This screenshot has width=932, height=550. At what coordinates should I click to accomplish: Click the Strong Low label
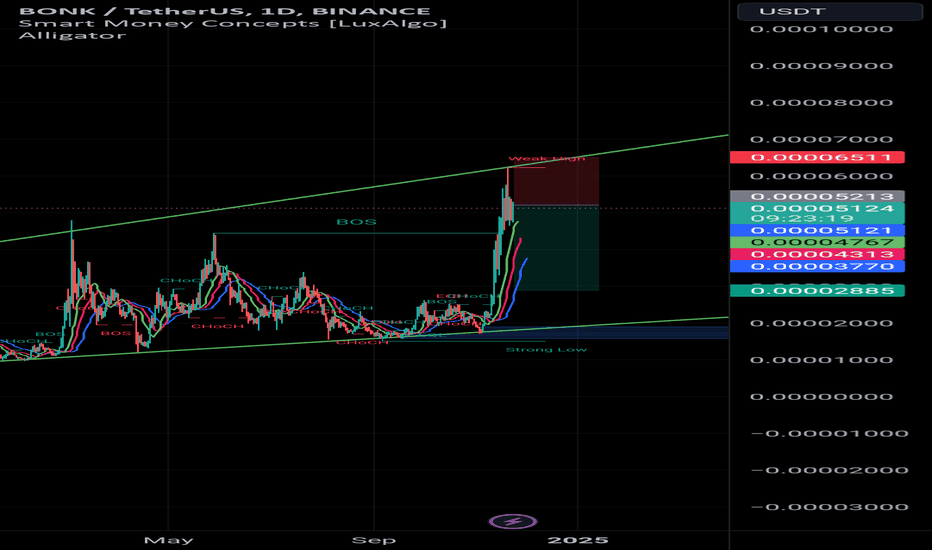[546, 350]
